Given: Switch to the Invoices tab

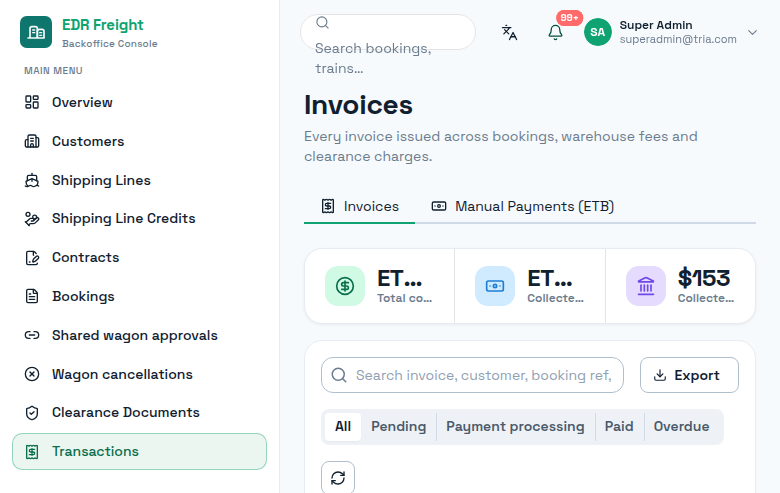Looking at the screenshot, I should pyautogui.click(x=360, y=206).
